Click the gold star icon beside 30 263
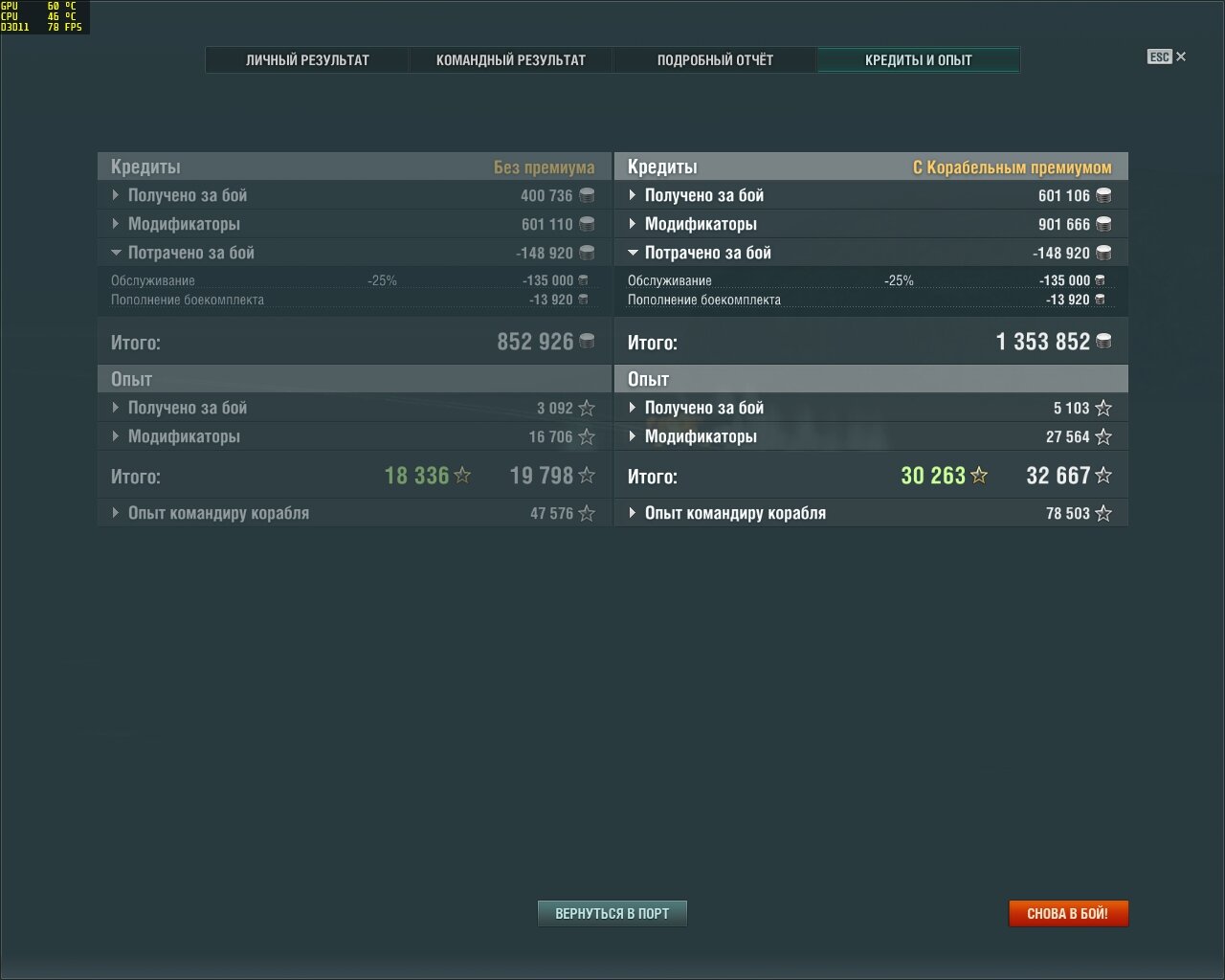 coord(979,476)
